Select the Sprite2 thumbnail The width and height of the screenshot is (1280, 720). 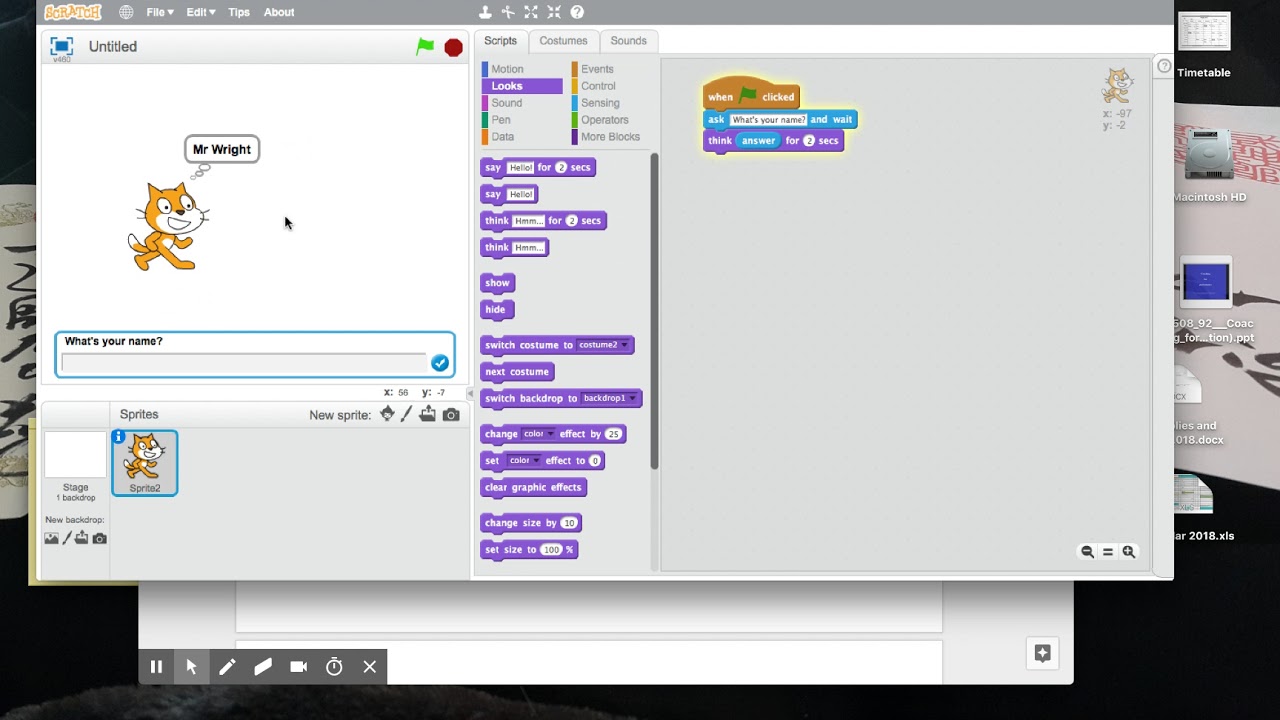pyautogui.click(x=145, y=463)
